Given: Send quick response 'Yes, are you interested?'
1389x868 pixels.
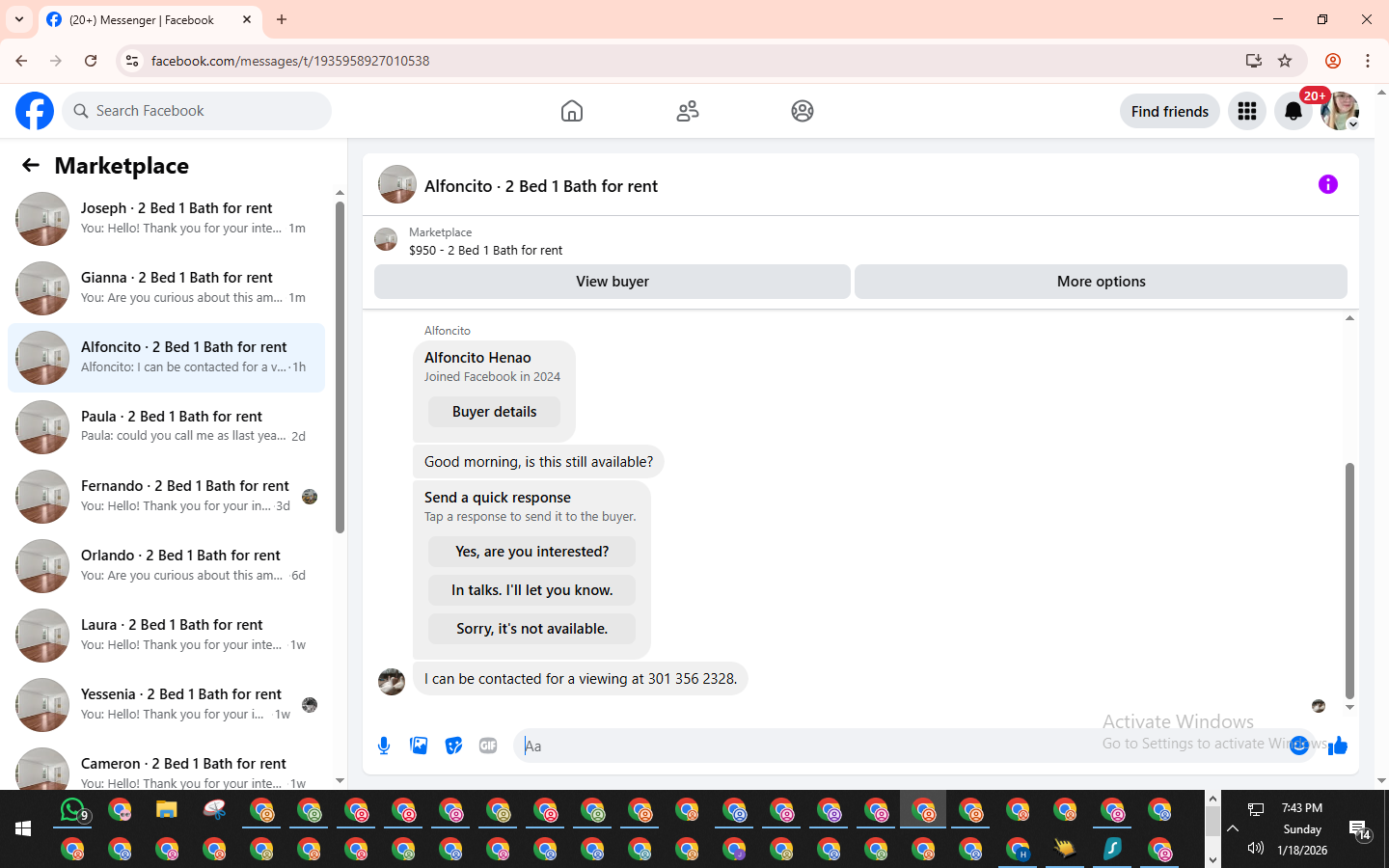Looking at the screenshot, I should click(x=531, y=552).
